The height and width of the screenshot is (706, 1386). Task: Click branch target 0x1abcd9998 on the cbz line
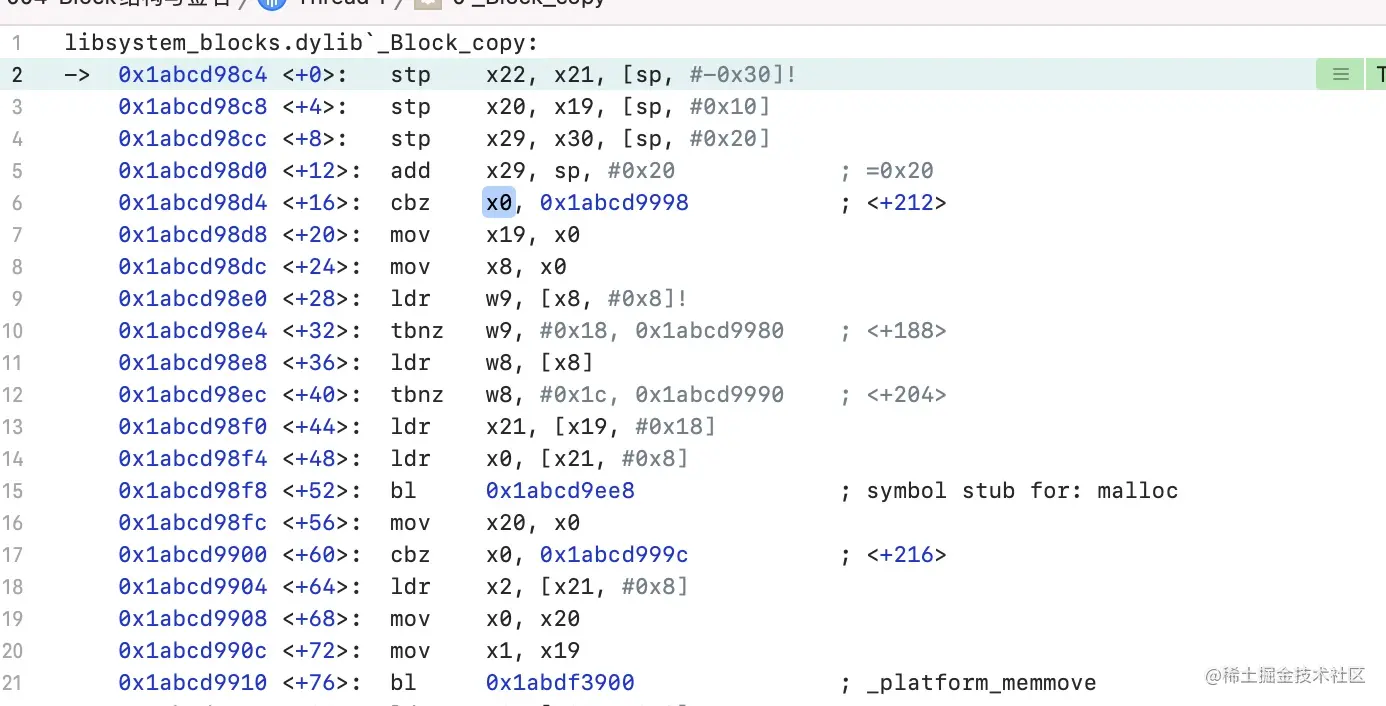(x=613, y=203)
